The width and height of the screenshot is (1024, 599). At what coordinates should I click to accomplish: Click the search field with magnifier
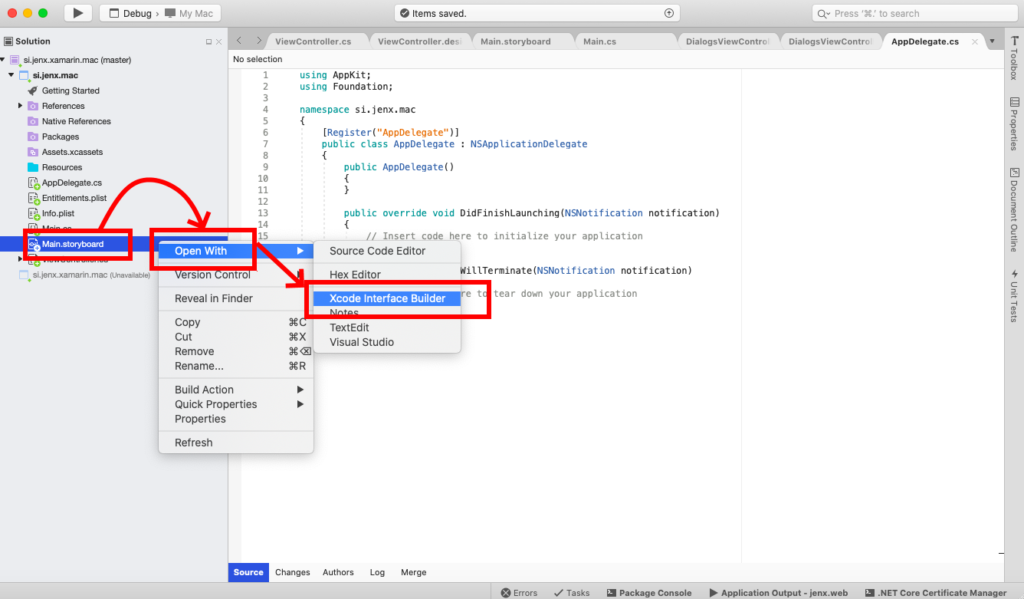(x=914, y=13)
